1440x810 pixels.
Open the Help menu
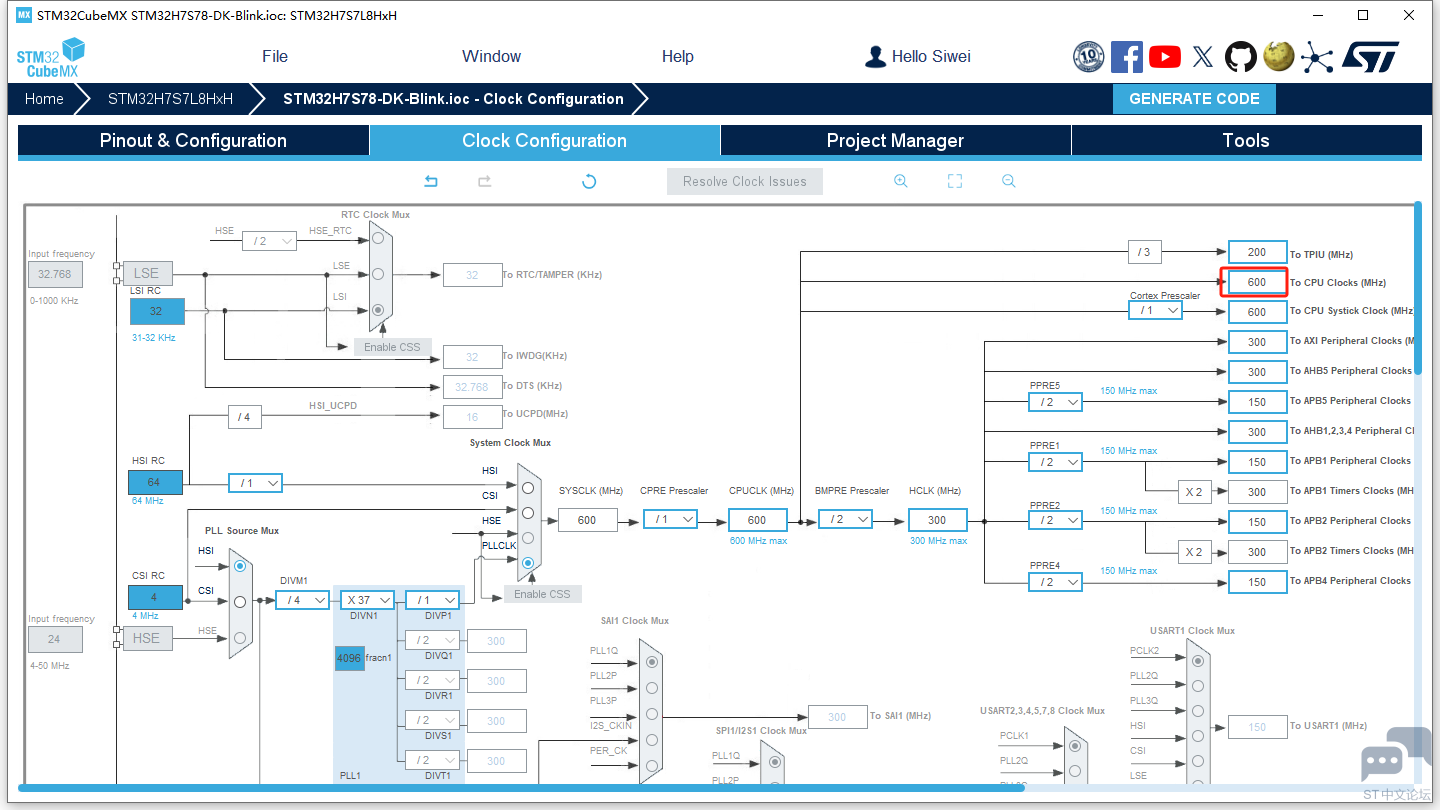click(x=678, y=57)
